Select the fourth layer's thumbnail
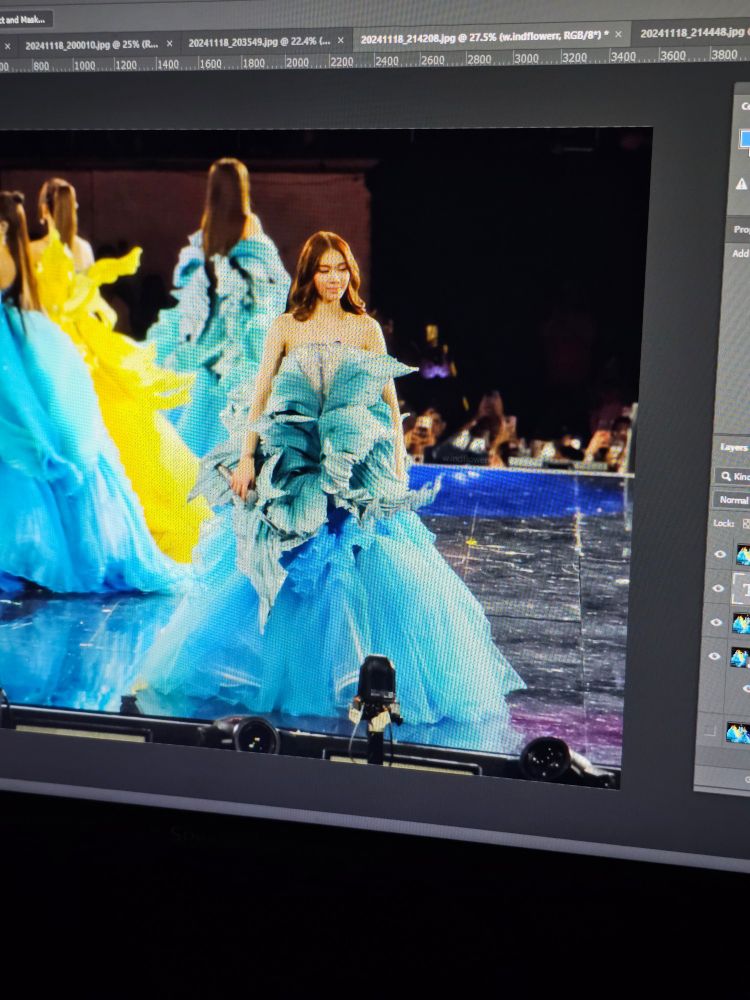750x1000 pixels. coord(740,657)
